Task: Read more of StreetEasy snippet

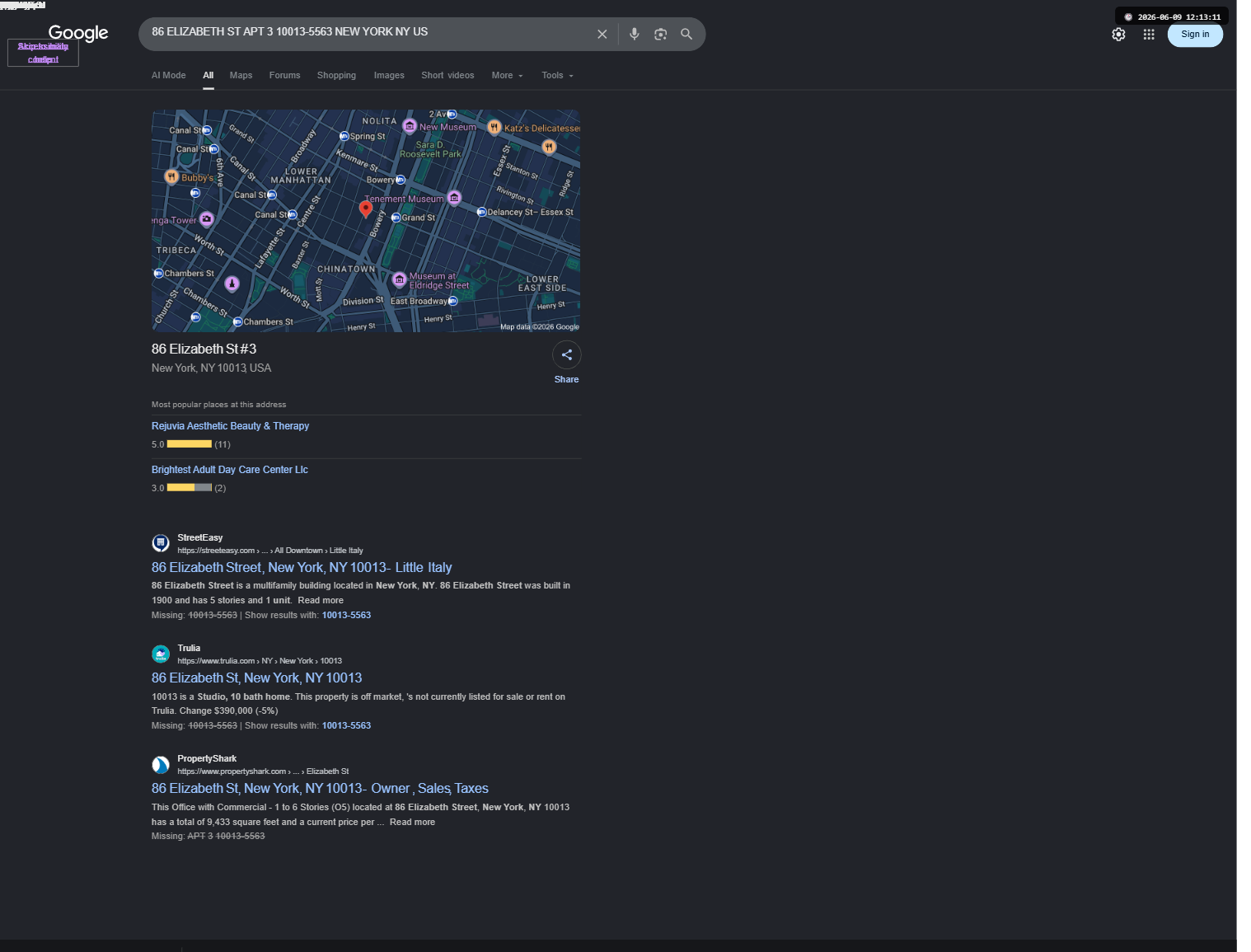Action: click(321, 600)
